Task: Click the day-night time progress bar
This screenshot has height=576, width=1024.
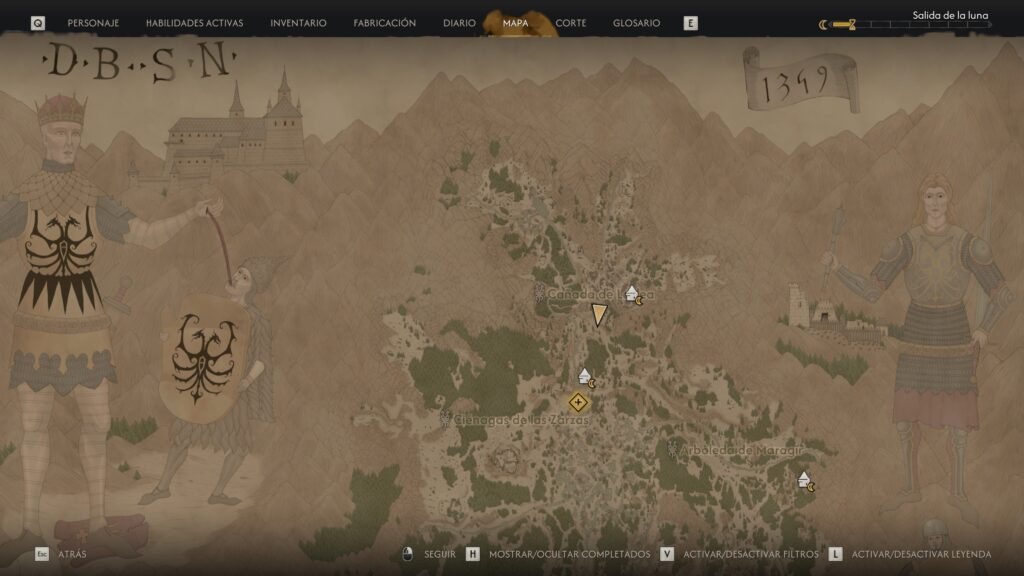Action: [x=912, y=25]
